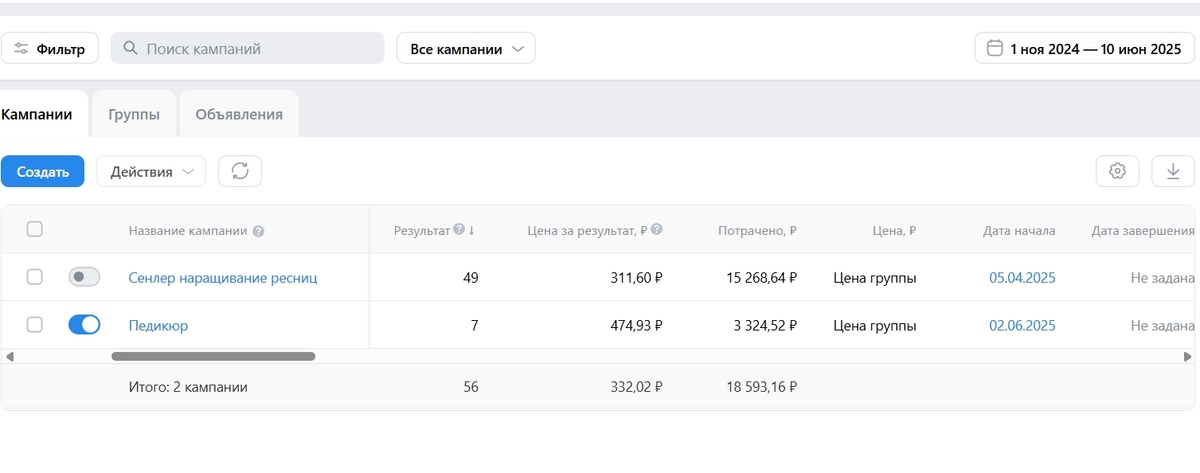Tick the checkbox for Педикюр row

coord(35,325)
